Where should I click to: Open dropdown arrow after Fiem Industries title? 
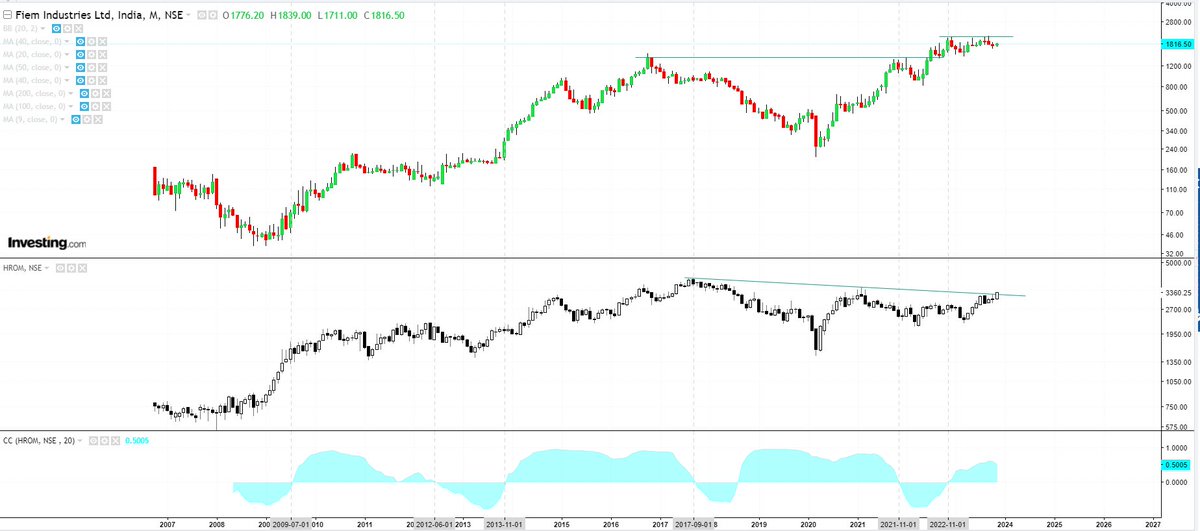coord(188,15)
